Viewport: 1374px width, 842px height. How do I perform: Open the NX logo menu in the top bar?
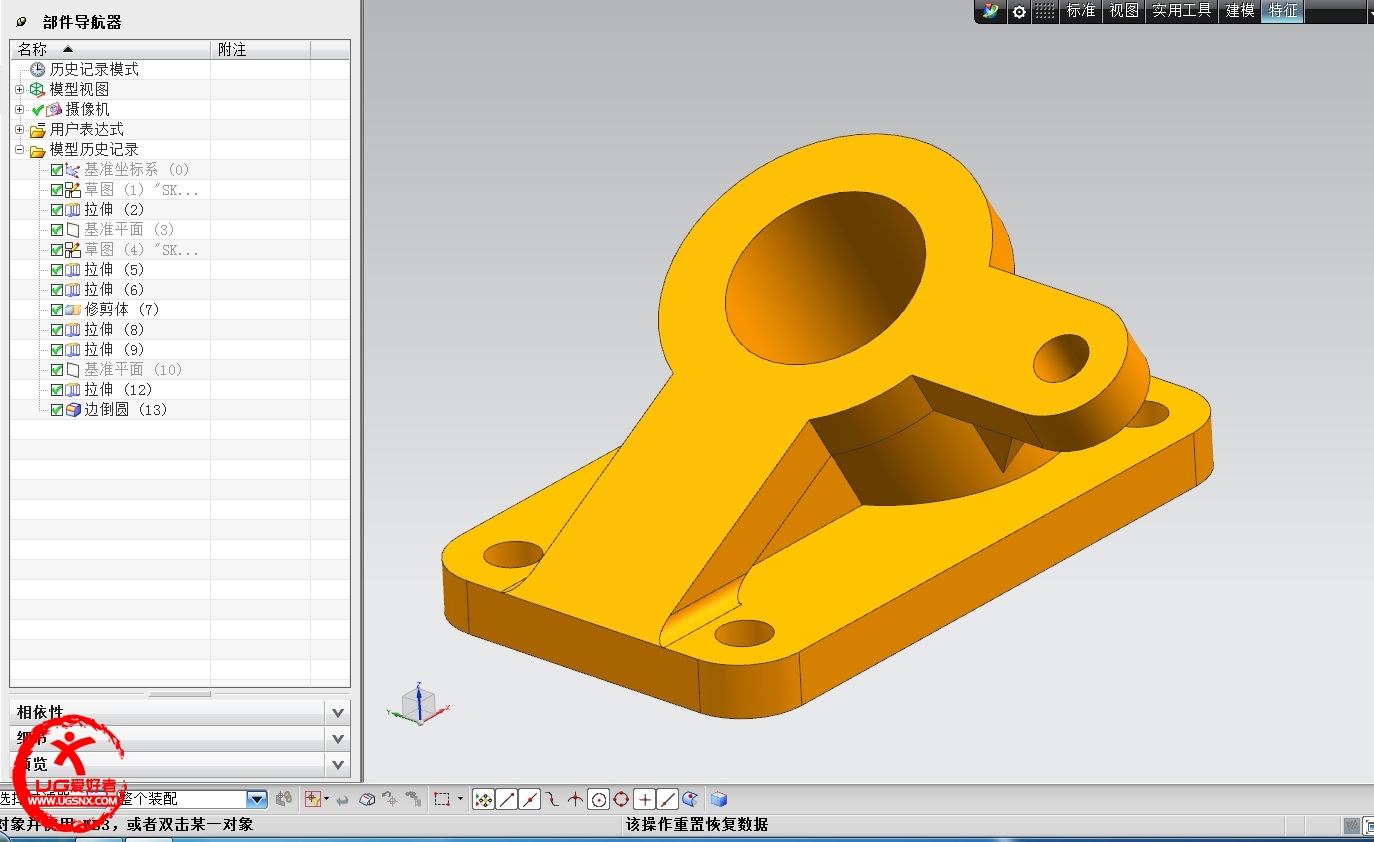click(989, 11)
